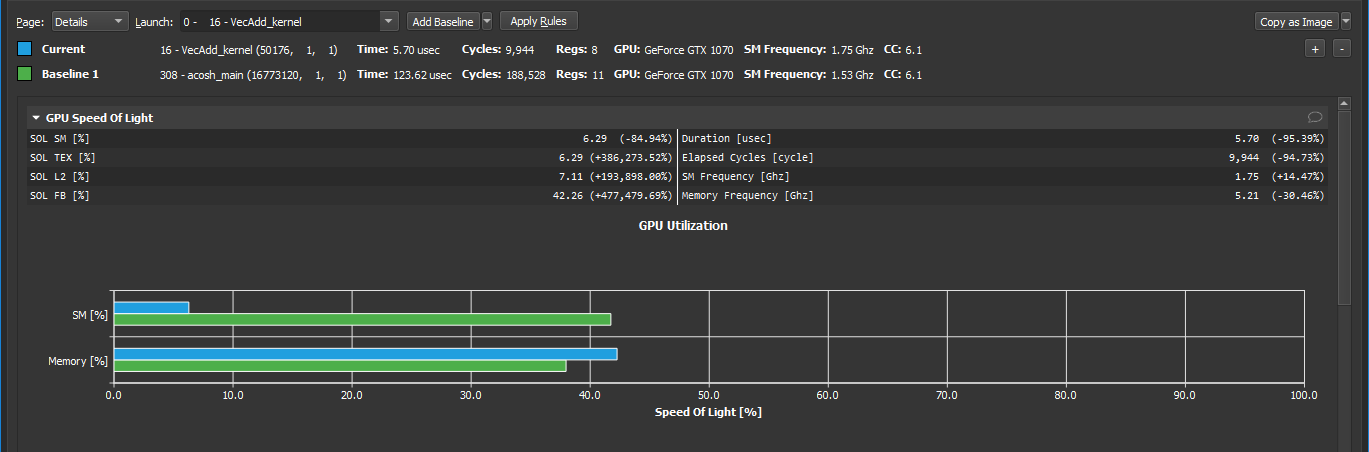Image resolution: width=1369 pixels, height=452 pixels.
Task: Click the SOL FB [%] metric row
Action: [x=350, y=195]
